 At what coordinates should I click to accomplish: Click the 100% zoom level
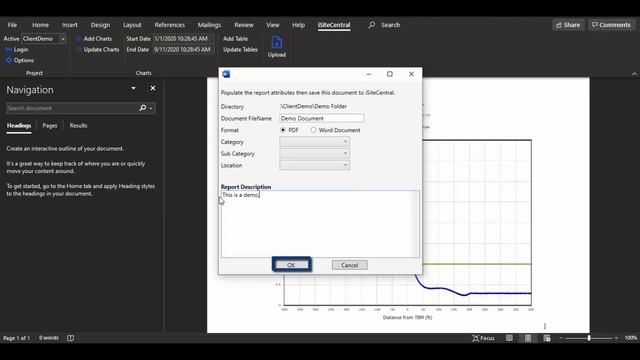631,338
